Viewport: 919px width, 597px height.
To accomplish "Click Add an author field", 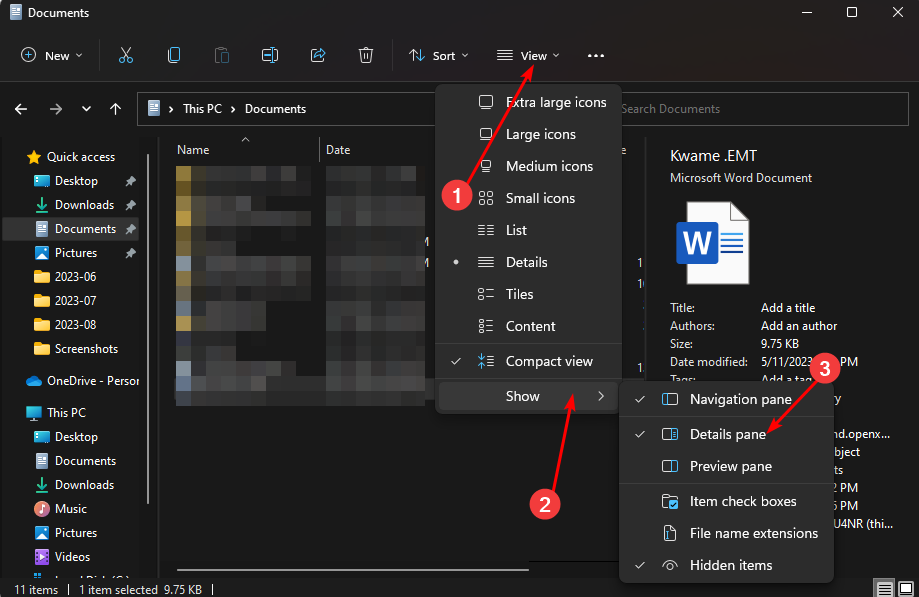I will tap(798, 326).
